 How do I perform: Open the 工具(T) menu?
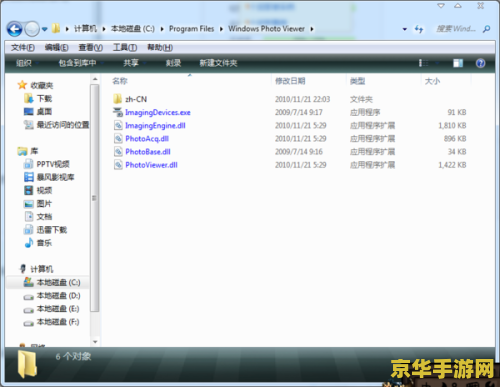(125, 48)
